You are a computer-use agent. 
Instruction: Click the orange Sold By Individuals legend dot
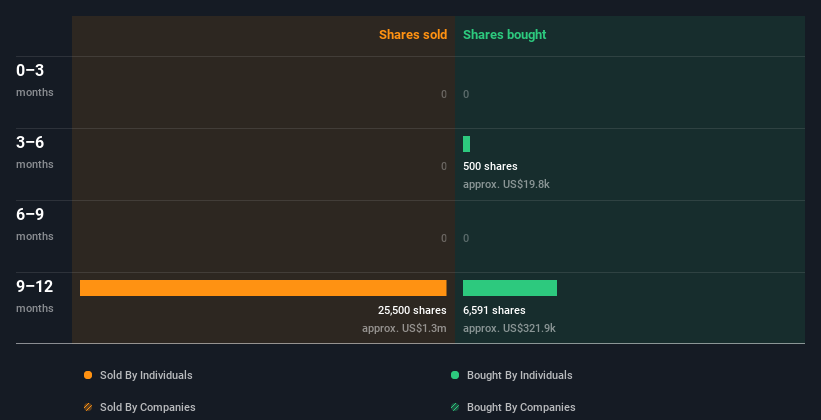(88, 375)
